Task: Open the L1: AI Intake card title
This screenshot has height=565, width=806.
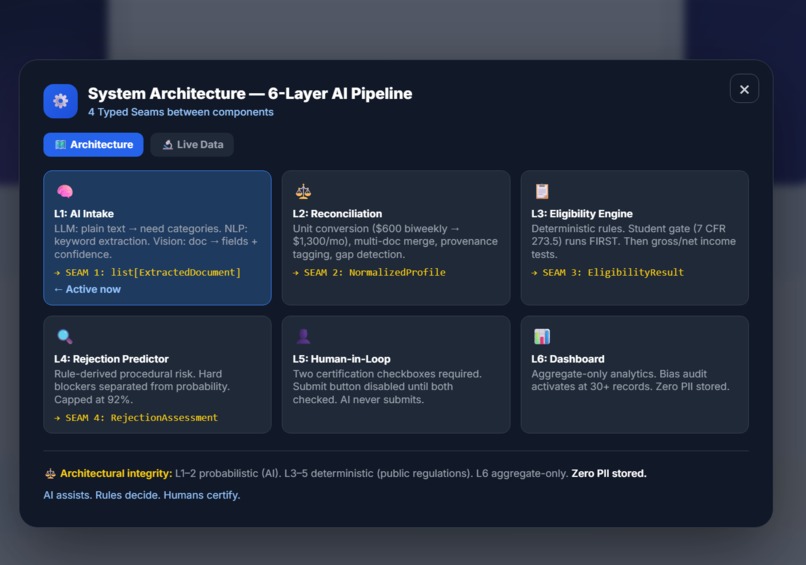Action: coord(84,214)
